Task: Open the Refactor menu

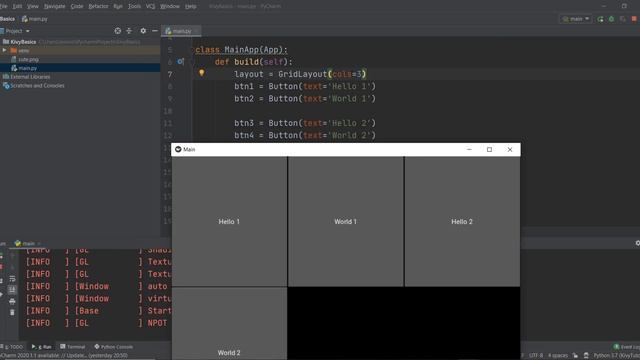Action: (98, 6)
